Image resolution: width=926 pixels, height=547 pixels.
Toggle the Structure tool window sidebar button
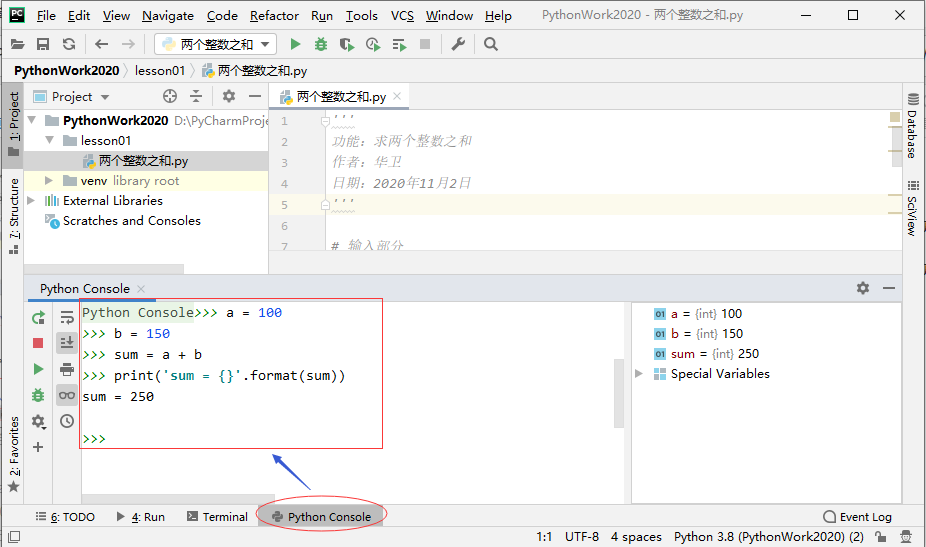pyautogui.click(x=13, y=216)
